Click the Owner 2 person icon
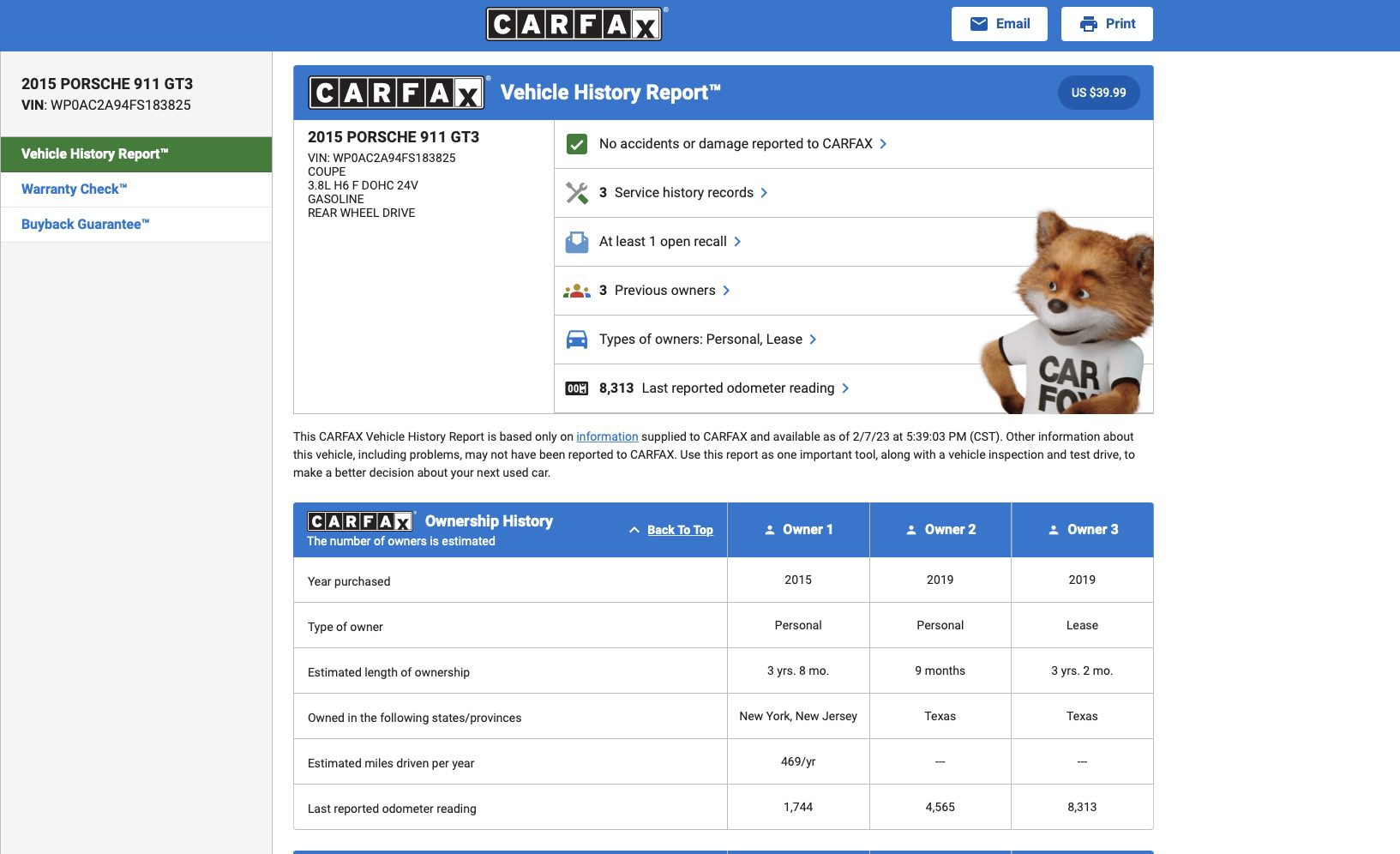1400x854 pixels. [911, 530]
